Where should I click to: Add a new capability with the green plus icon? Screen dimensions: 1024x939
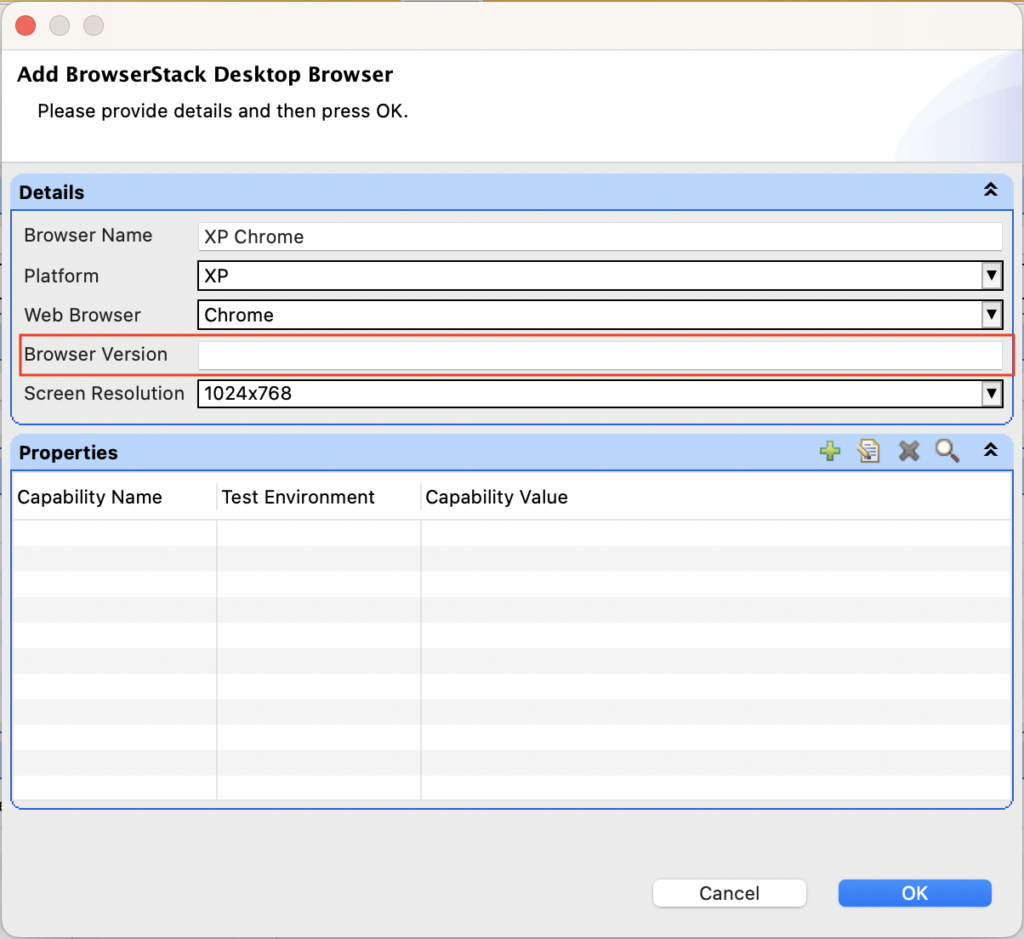(830, 451)
